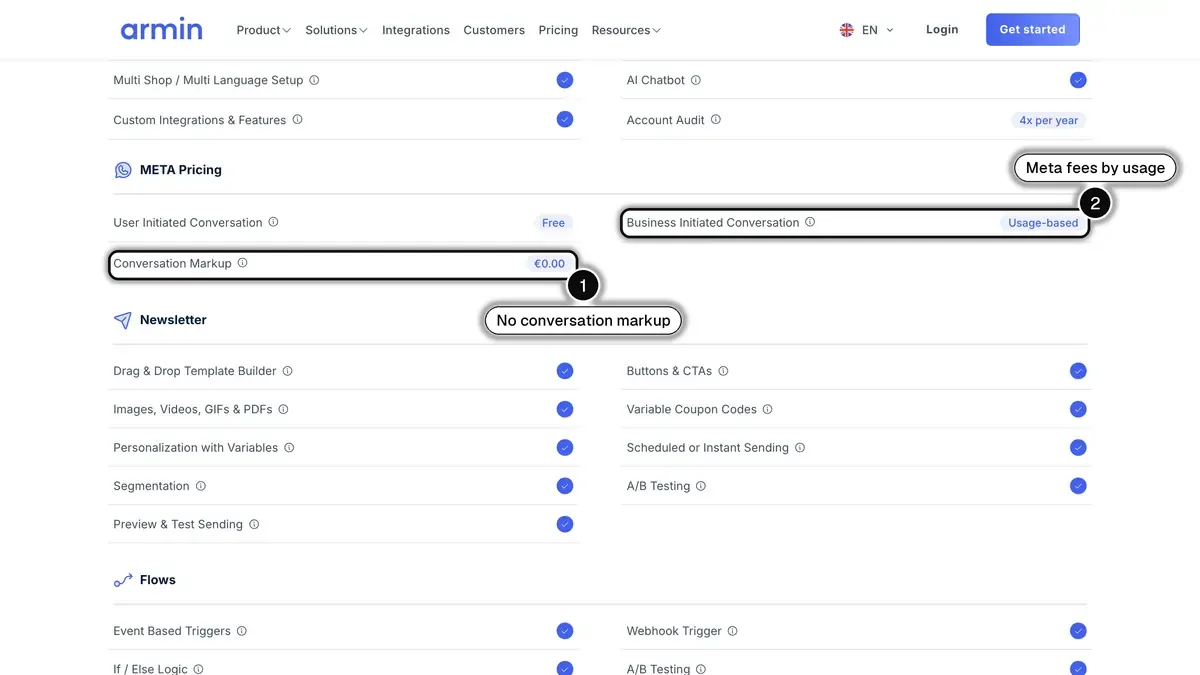
Task: Click checkmark for Buttons & CTAs
Action: coord(1078,371)
